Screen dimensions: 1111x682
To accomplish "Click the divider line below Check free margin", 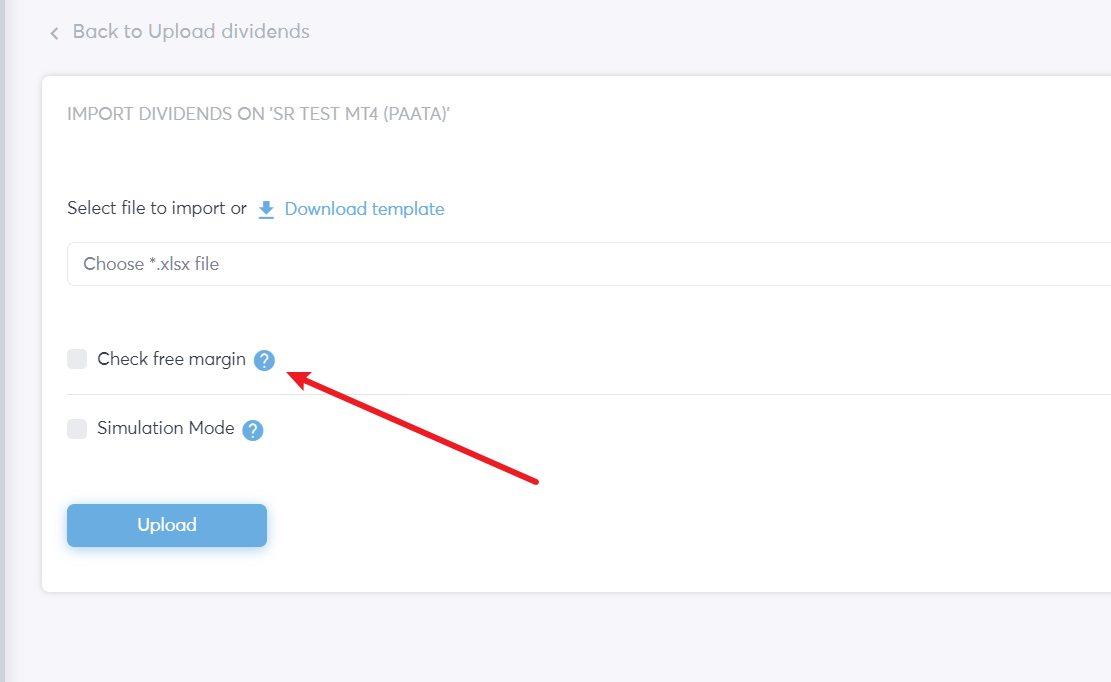I will click(x=589, y=394).
